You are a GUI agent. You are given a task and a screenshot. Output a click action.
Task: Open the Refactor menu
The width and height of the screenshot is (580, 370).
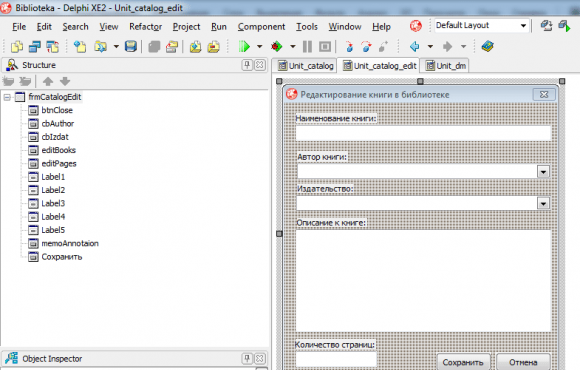(x=145, y=27)
